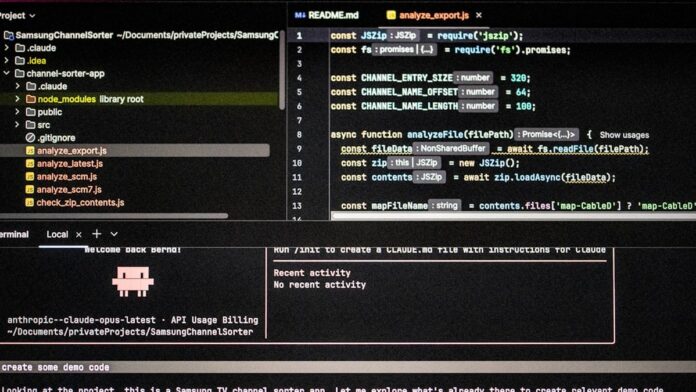The image size is (696, 392).
Task: Expand .claude folder inside channel-sorter-app
Action: coord(18,86)
